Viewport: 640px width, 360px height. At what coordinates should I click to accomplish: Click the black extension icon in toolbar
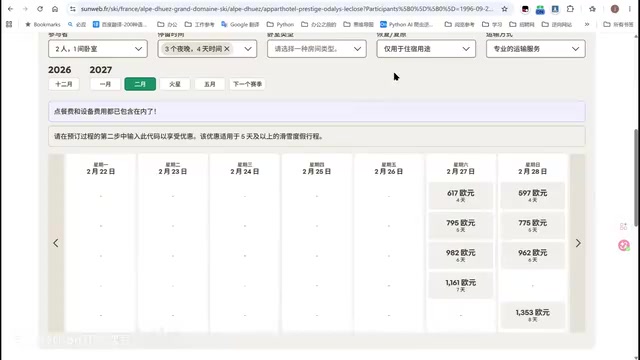(x=525, y=9)
